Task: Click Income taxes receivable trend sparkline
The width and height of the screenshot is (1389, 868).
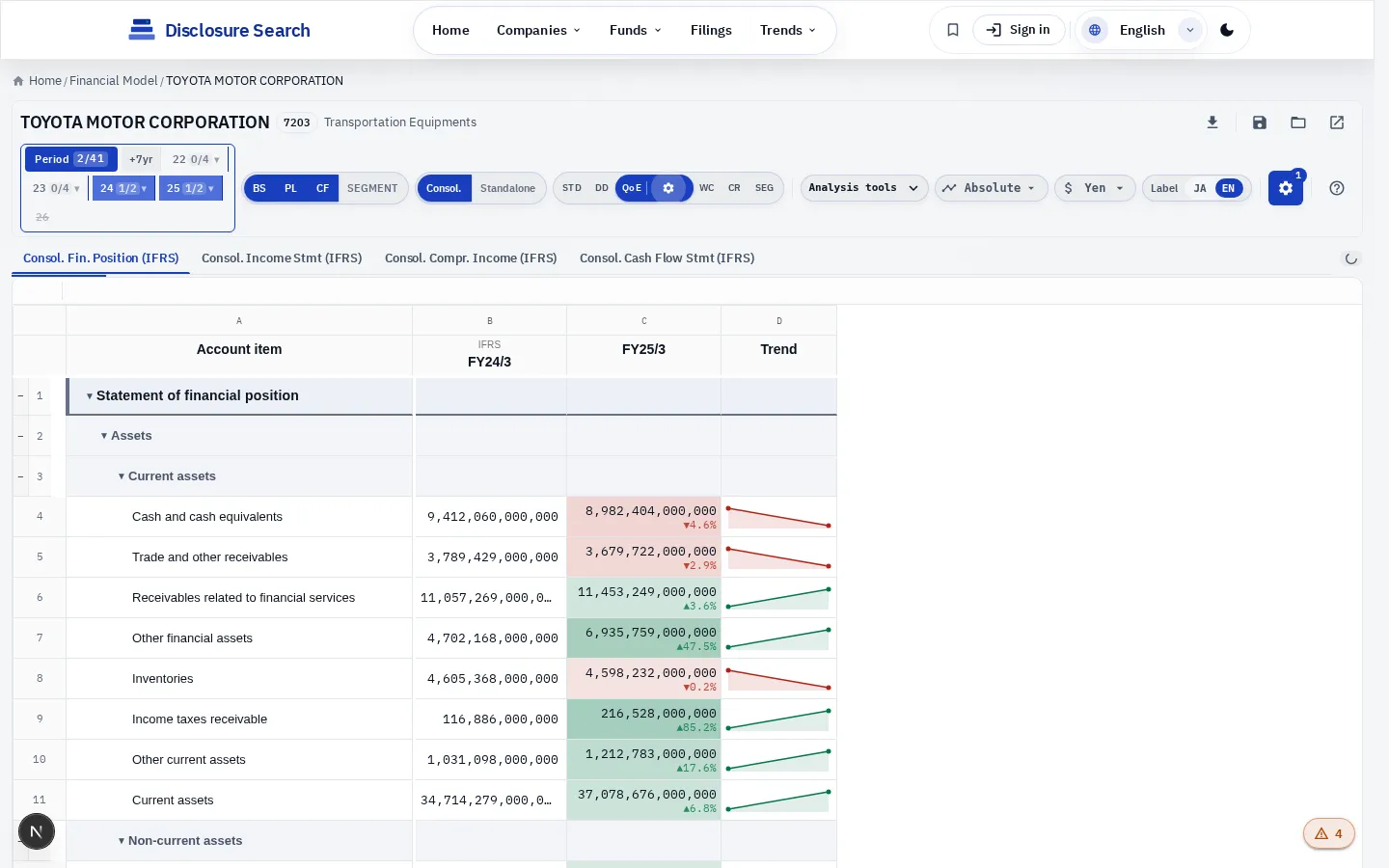Action: click(x=778, y=719)
